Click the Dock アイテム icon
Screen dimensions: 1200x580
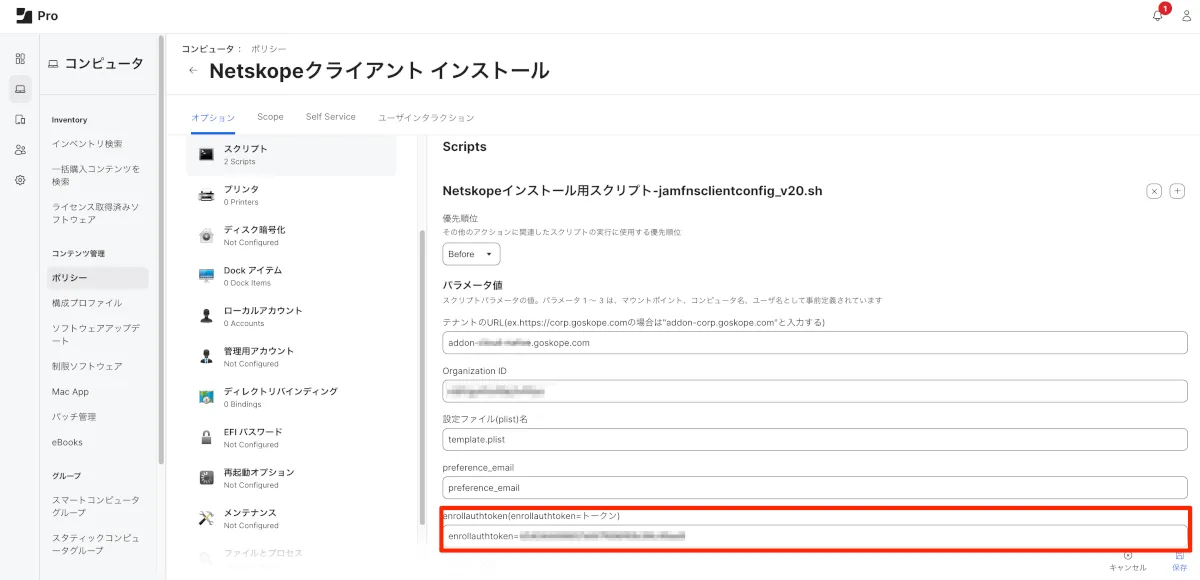(206, 276)
